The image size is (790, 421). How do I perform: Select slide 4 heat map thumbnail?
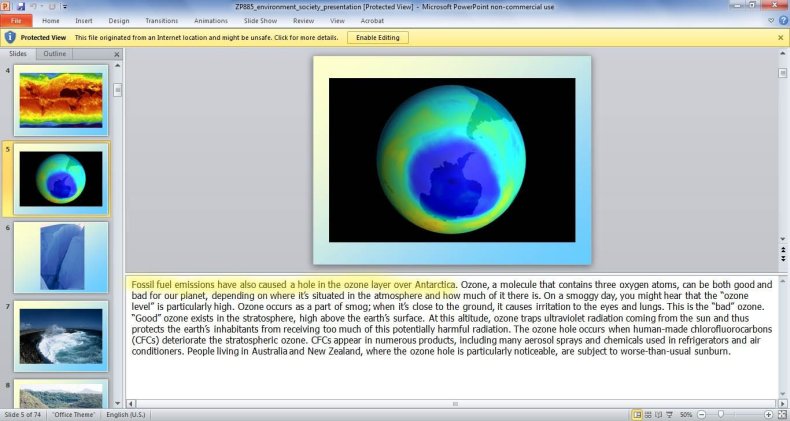pos(61,100)
